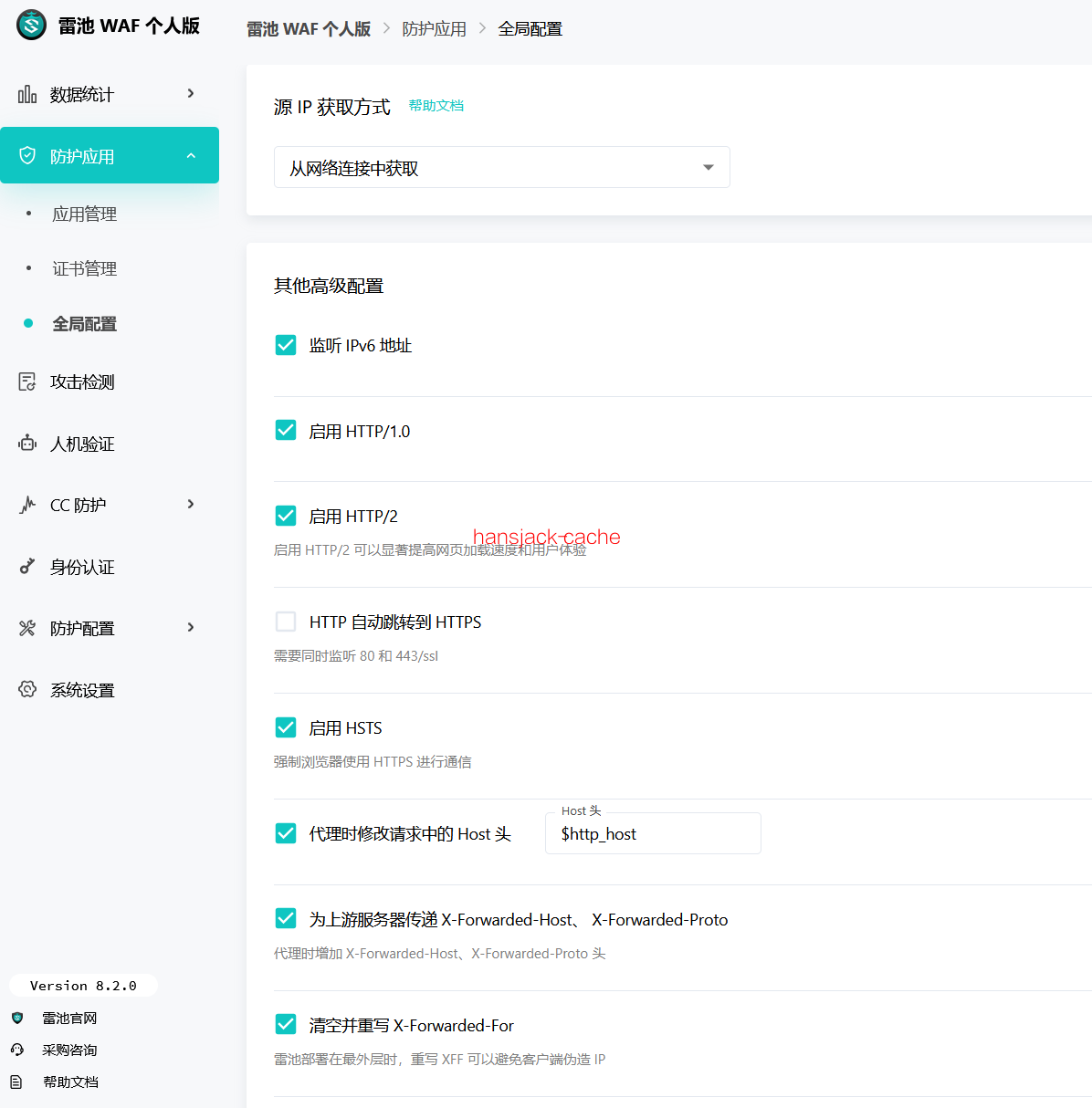1092x1108 pixels.
Task: Click the 雷池 WAF 个人版 sidebar title
Action: coord(129,26)
